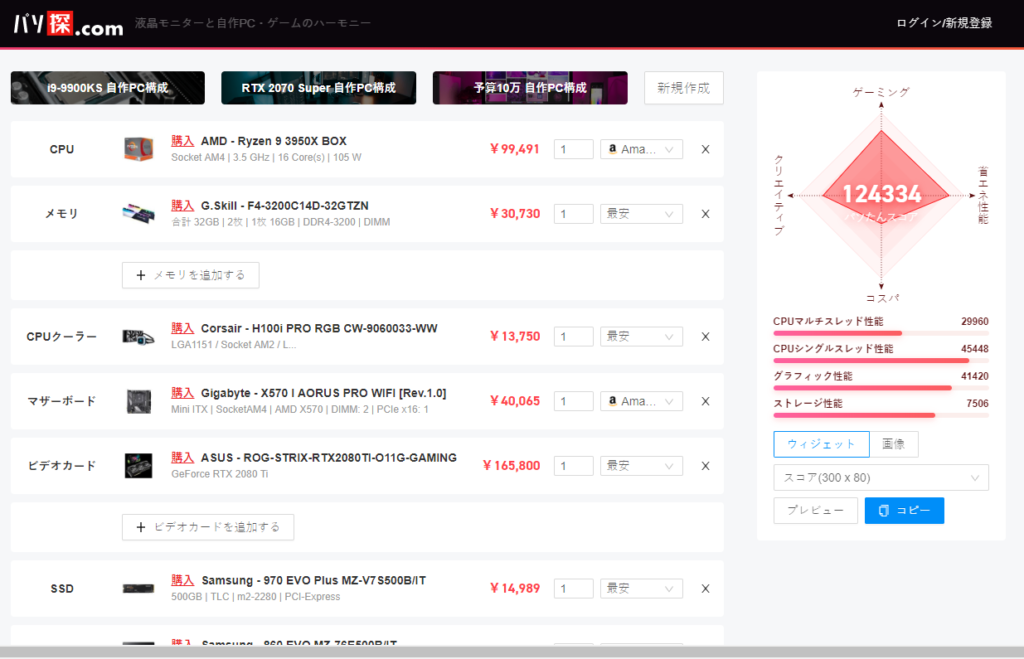The image size is (1024, 659).
Task: Click Corsair - H100i PRO RGB title
Action: coord(319,329)
